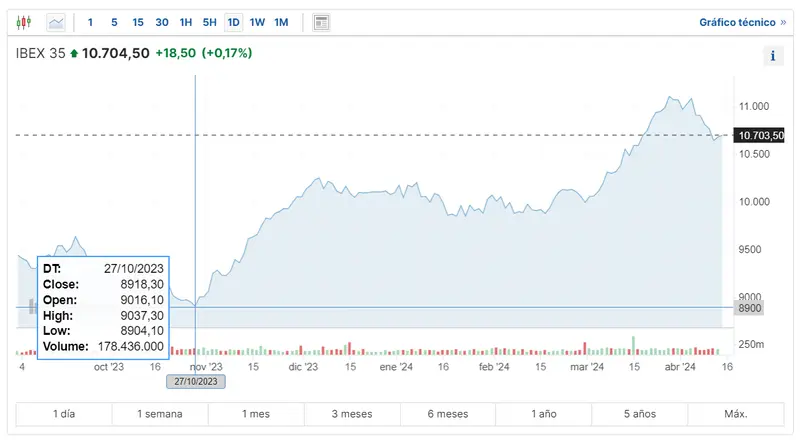Select the area line chart icon
Image resolution: width=800 pixels, height=444 pixels.
pos(56,22)
